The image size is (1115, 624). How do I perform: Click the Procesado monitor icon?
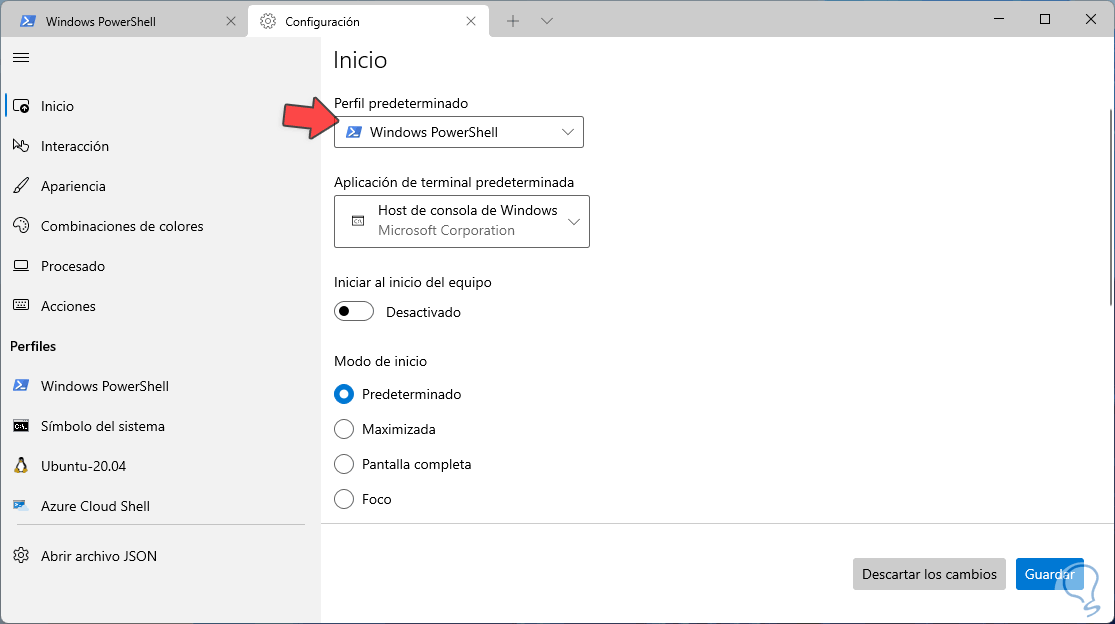(x=20, y=266)
